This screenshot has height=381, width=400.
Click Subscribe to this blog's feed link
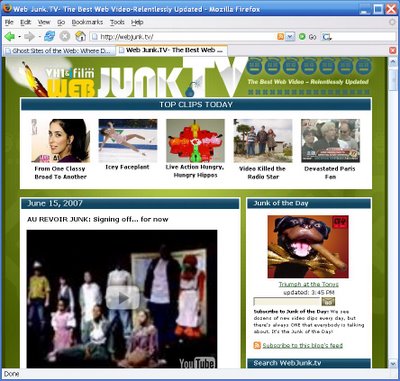302,345
